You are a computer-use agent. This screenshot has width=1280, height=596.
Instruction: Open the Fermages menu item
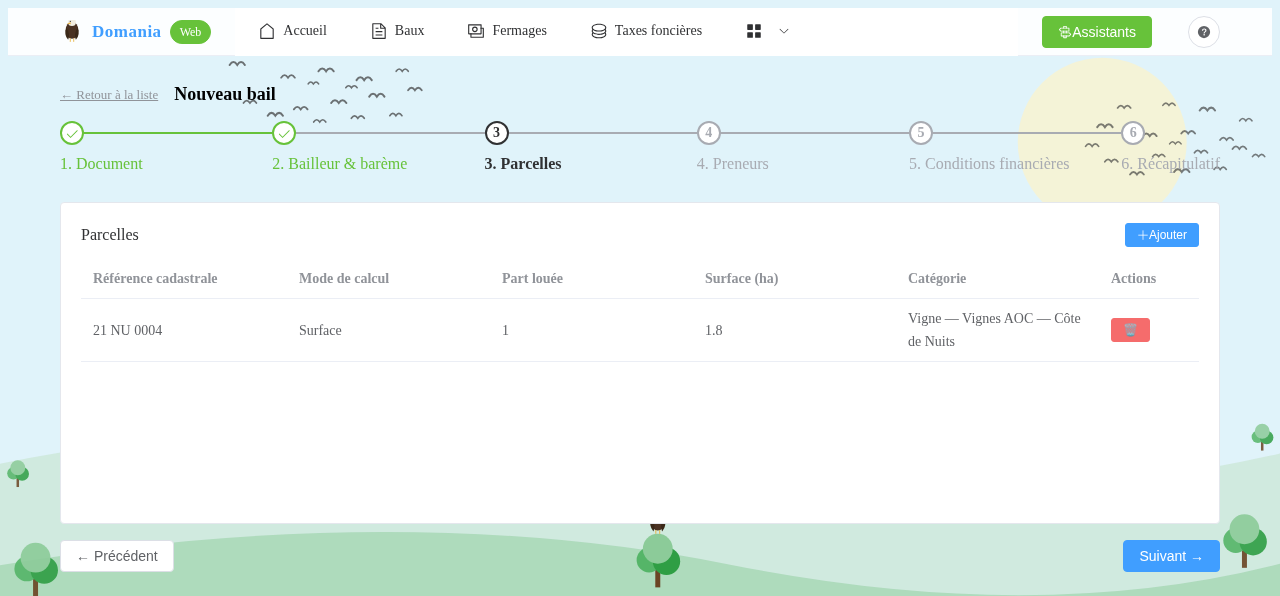507,31
